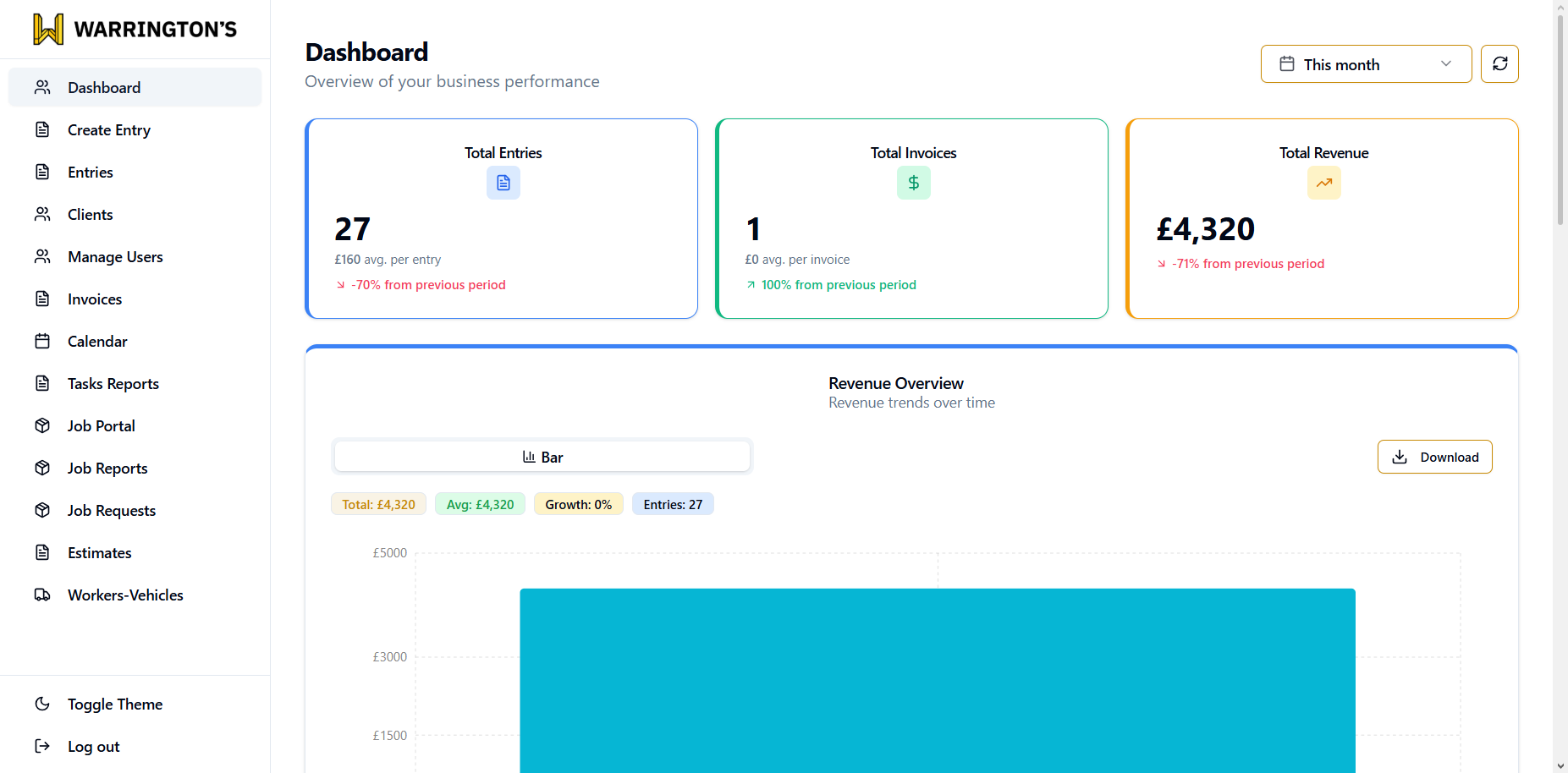Image resolution: width=1568 pixels, height=773 pixels.
Task: Click the -70% from previous period text
Action: (x=428, y=285)
